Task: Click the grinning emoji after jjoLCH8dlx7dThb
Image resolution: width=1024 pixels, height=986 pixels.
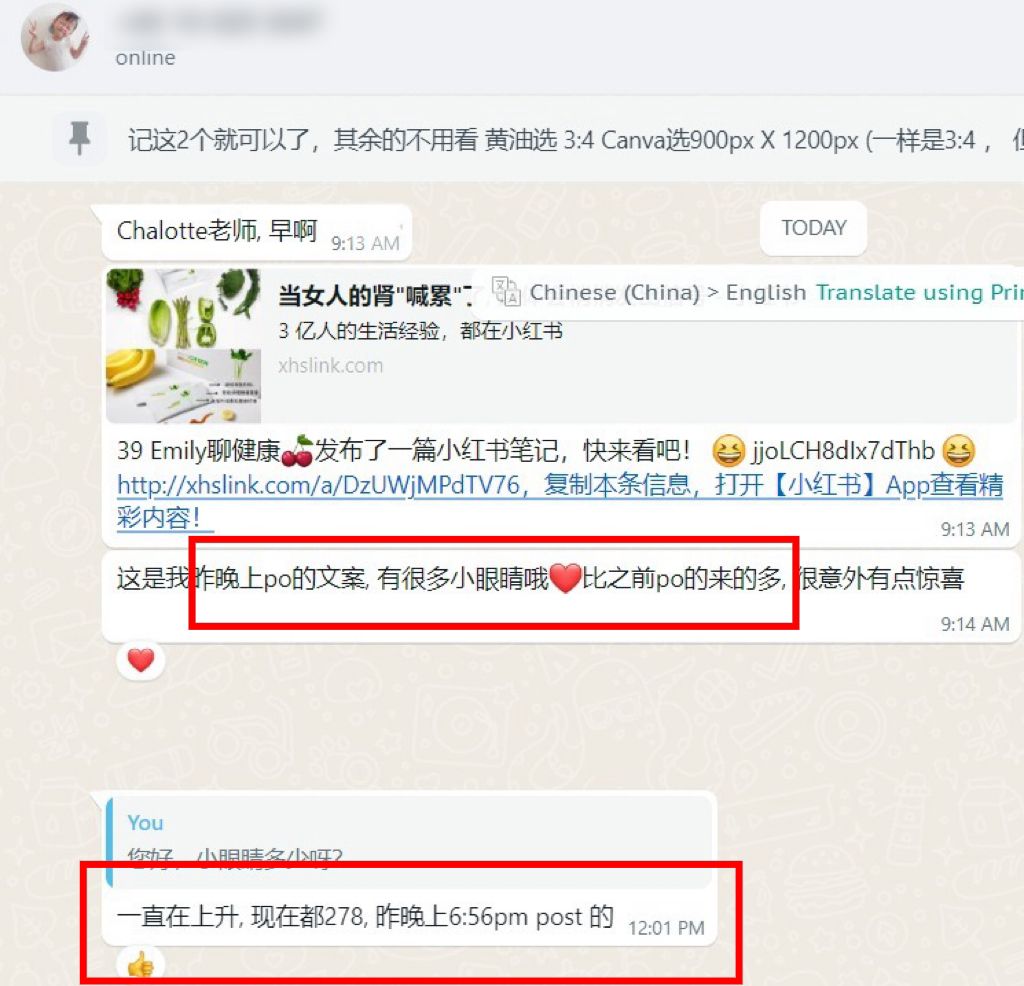Action: click(x=958, y=451)
